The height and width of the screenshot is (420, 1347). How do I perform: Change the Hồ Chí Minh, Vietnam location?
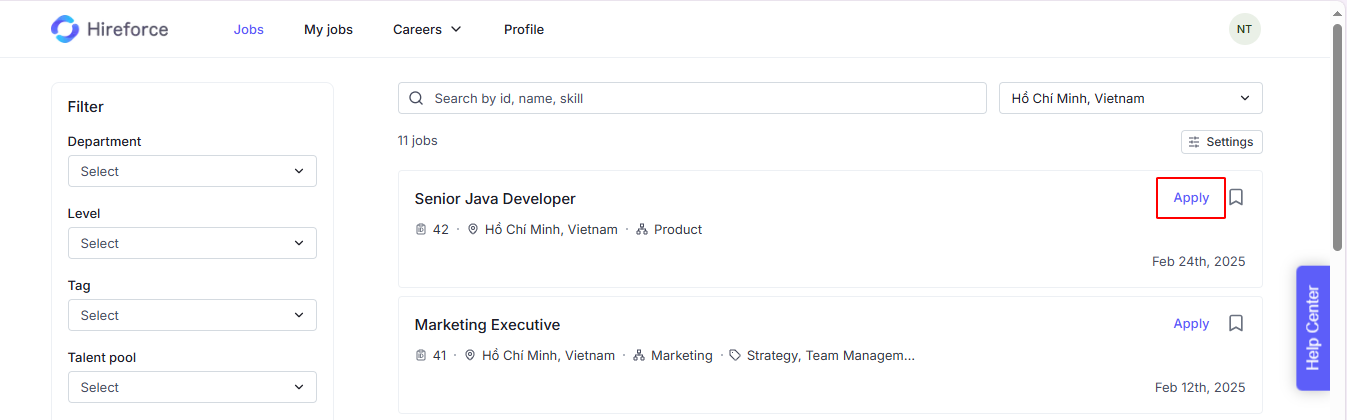point(1131,98)
